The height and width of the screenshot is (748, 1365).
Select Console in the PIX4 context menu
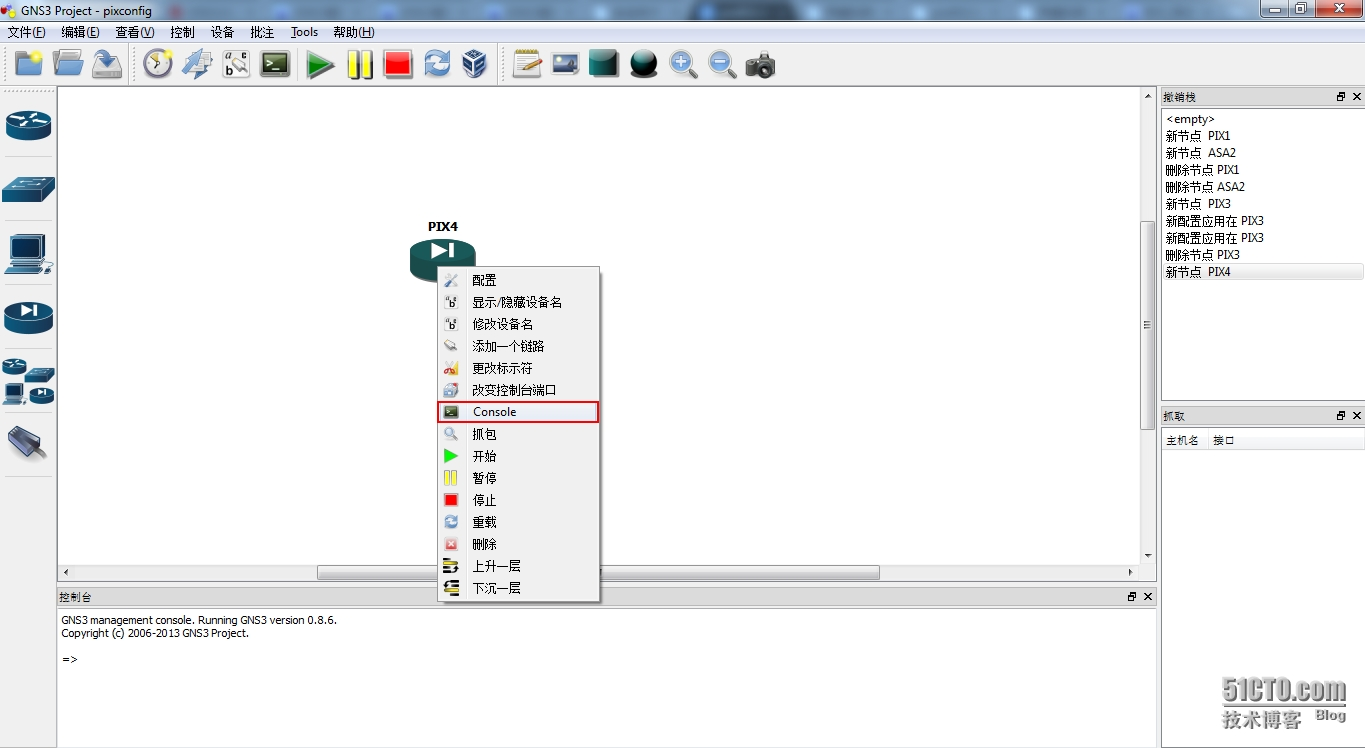coord(519,412)
